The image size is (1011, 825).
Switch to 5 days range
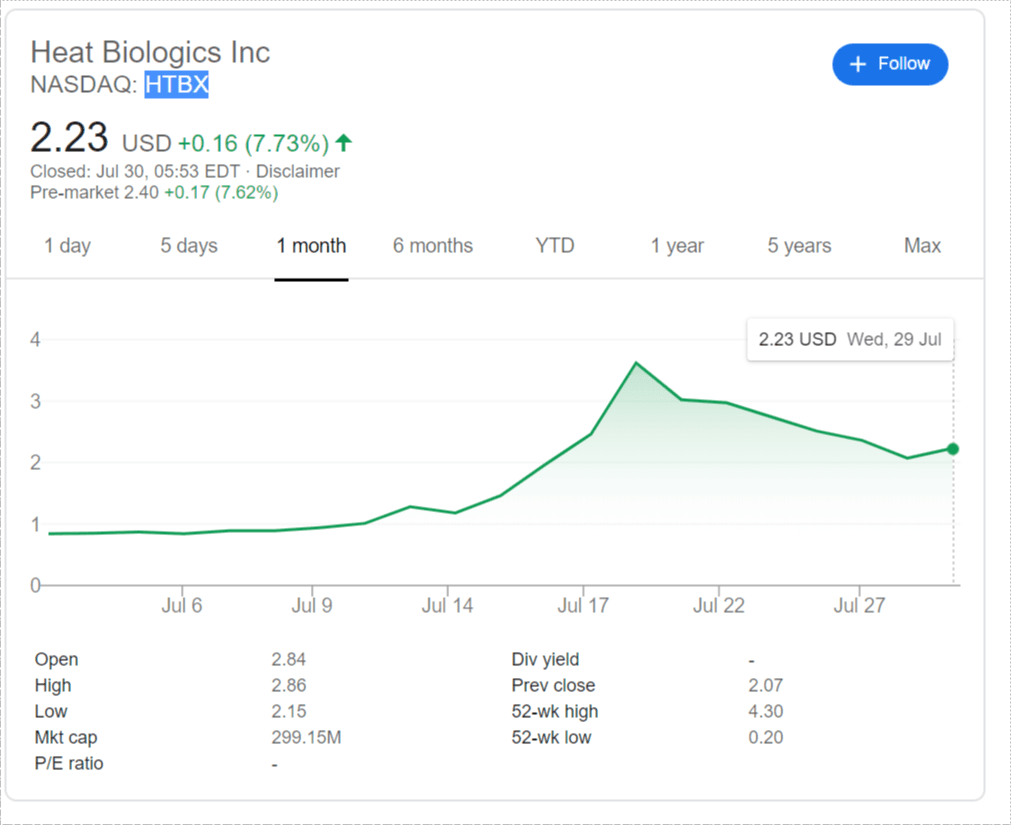(189, 246)
